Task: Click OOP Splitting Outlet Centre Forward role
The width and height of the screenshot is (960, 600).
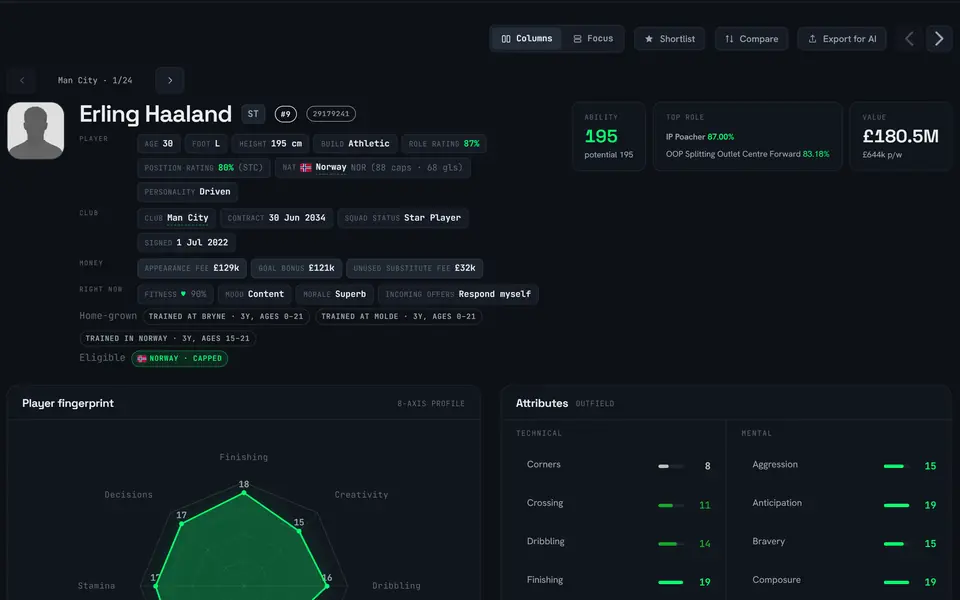Action: tap(748, 154)
